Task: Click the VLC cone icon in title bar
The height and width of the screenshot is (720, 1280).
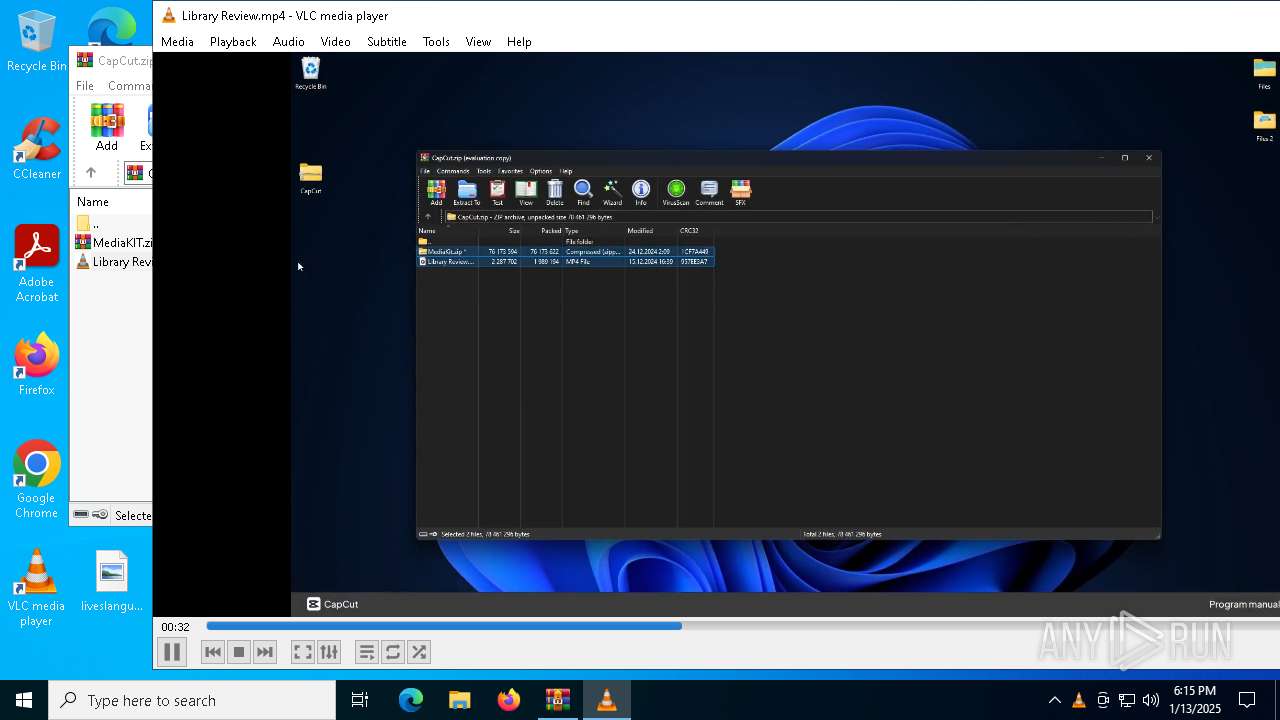Action: point(168,15)
